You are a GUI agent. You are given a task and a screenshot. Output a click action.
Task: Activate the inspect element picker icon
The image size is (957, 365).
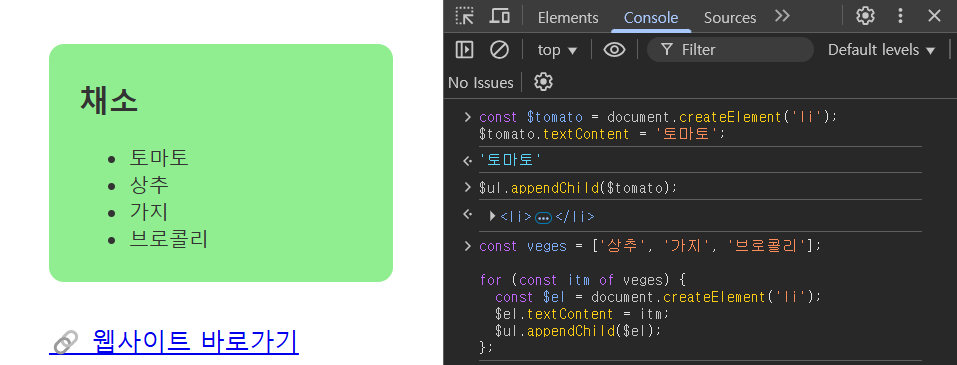click(465, 16)
